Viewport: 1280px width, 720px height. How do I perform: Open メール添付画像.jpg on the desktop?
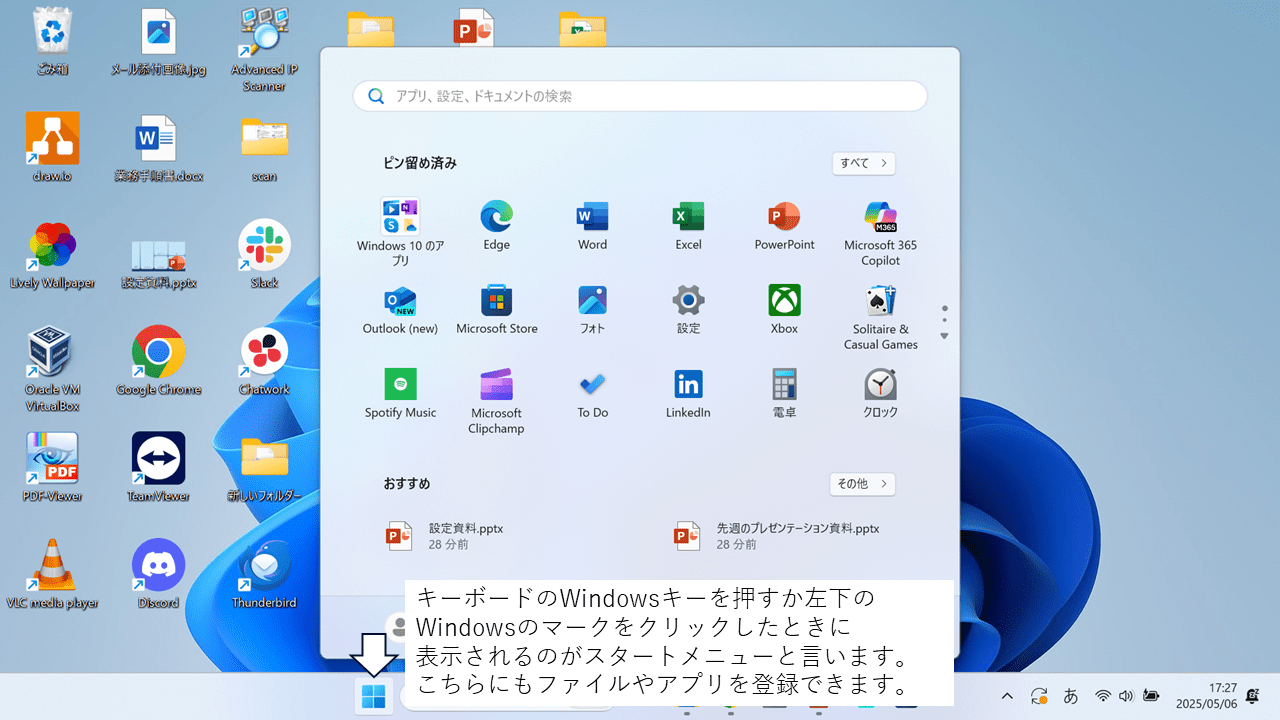click(x=158, y=42)
